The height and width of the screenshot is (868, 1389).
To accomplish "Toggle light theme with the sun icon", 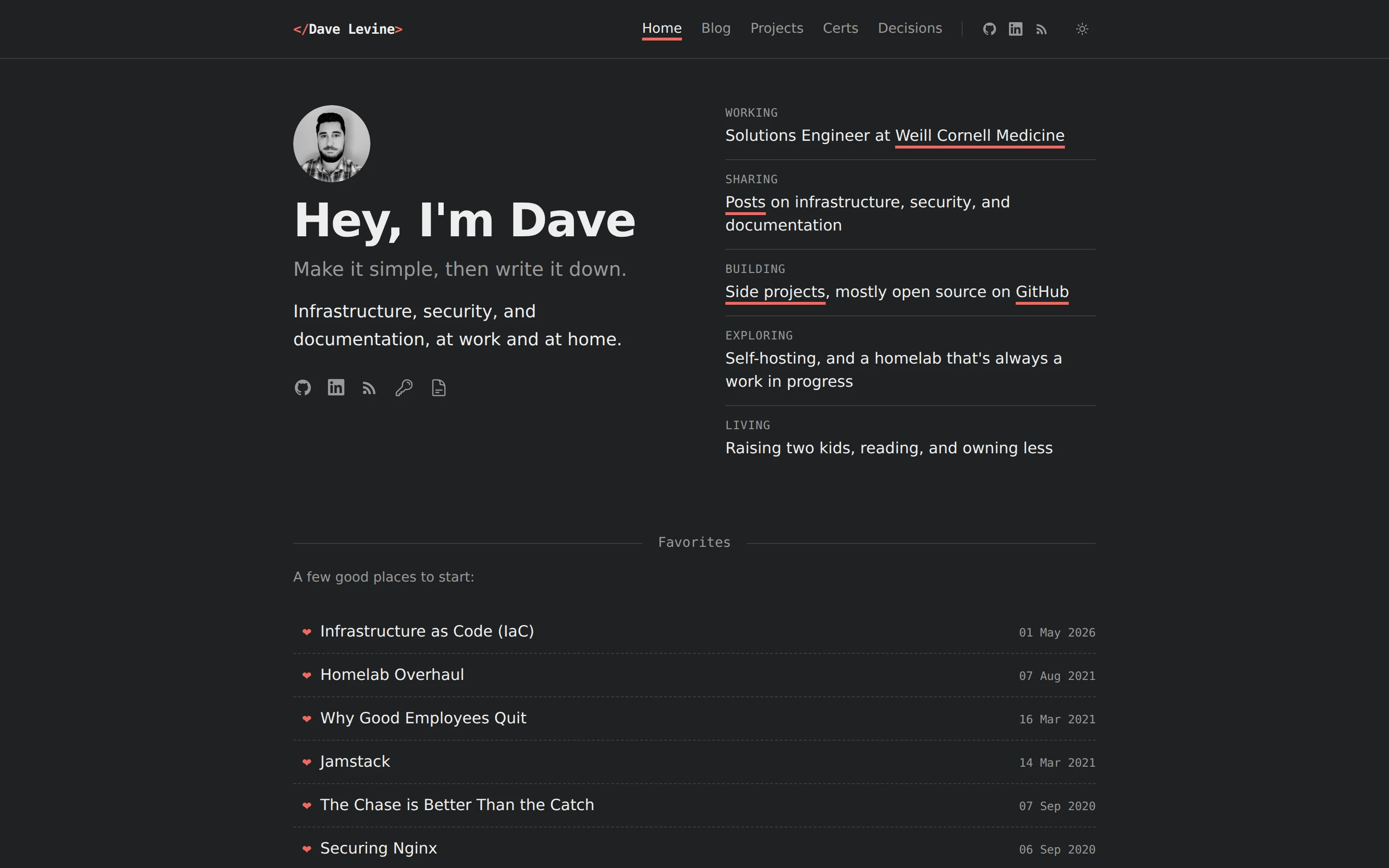I will (1082, 29).
